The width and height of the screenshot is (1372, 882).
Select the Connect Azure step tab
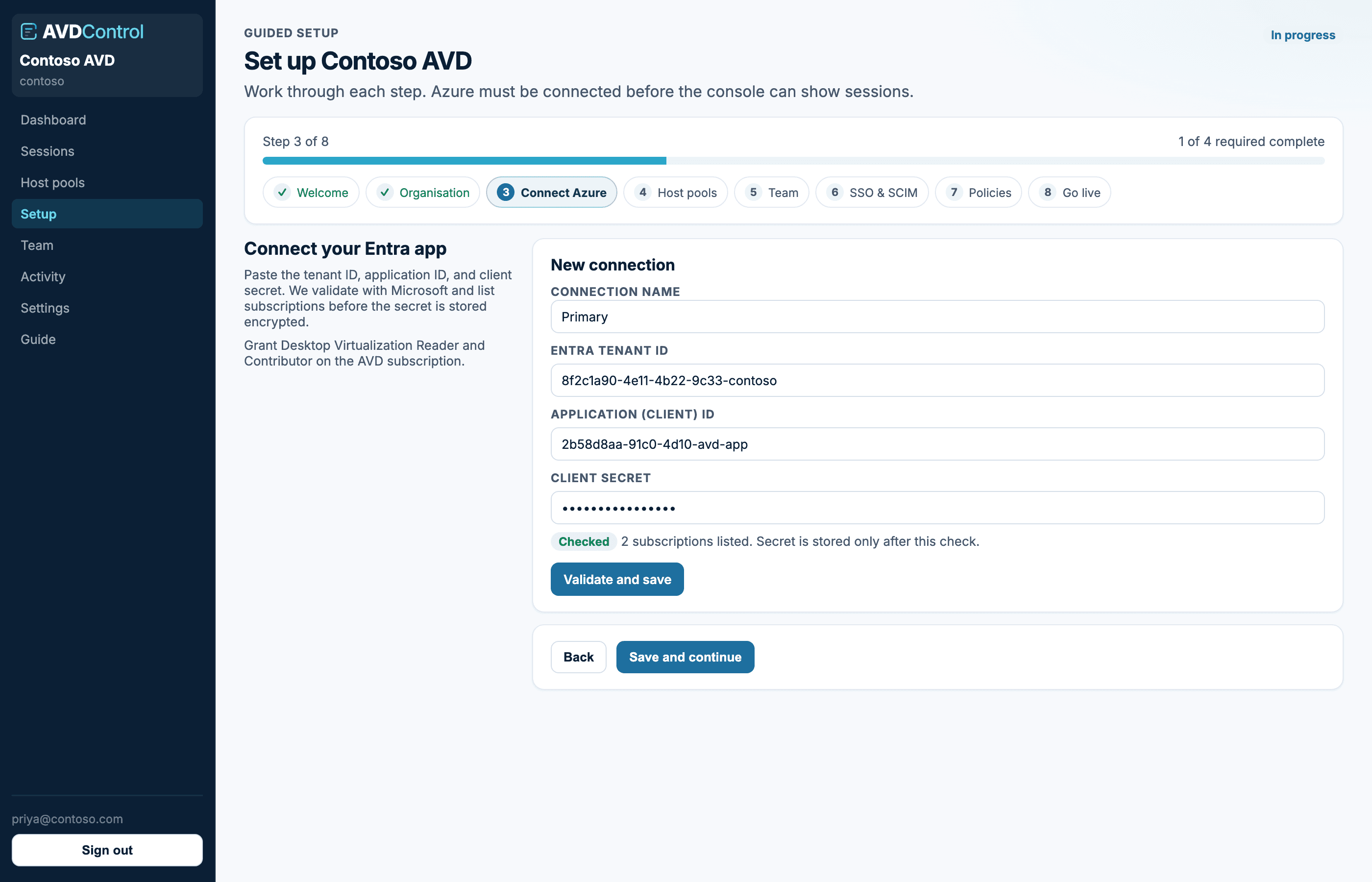(551, 193)
